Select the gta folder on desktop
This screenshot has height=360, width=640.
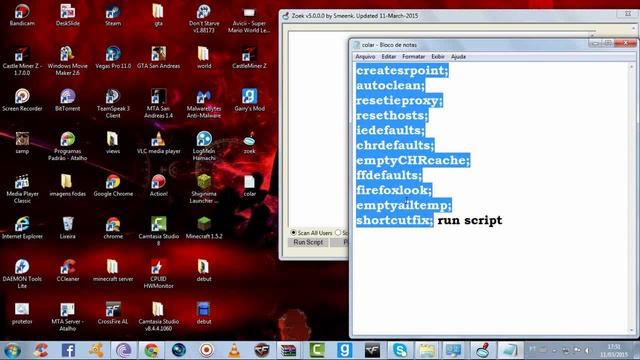click(x=158, y=16)
